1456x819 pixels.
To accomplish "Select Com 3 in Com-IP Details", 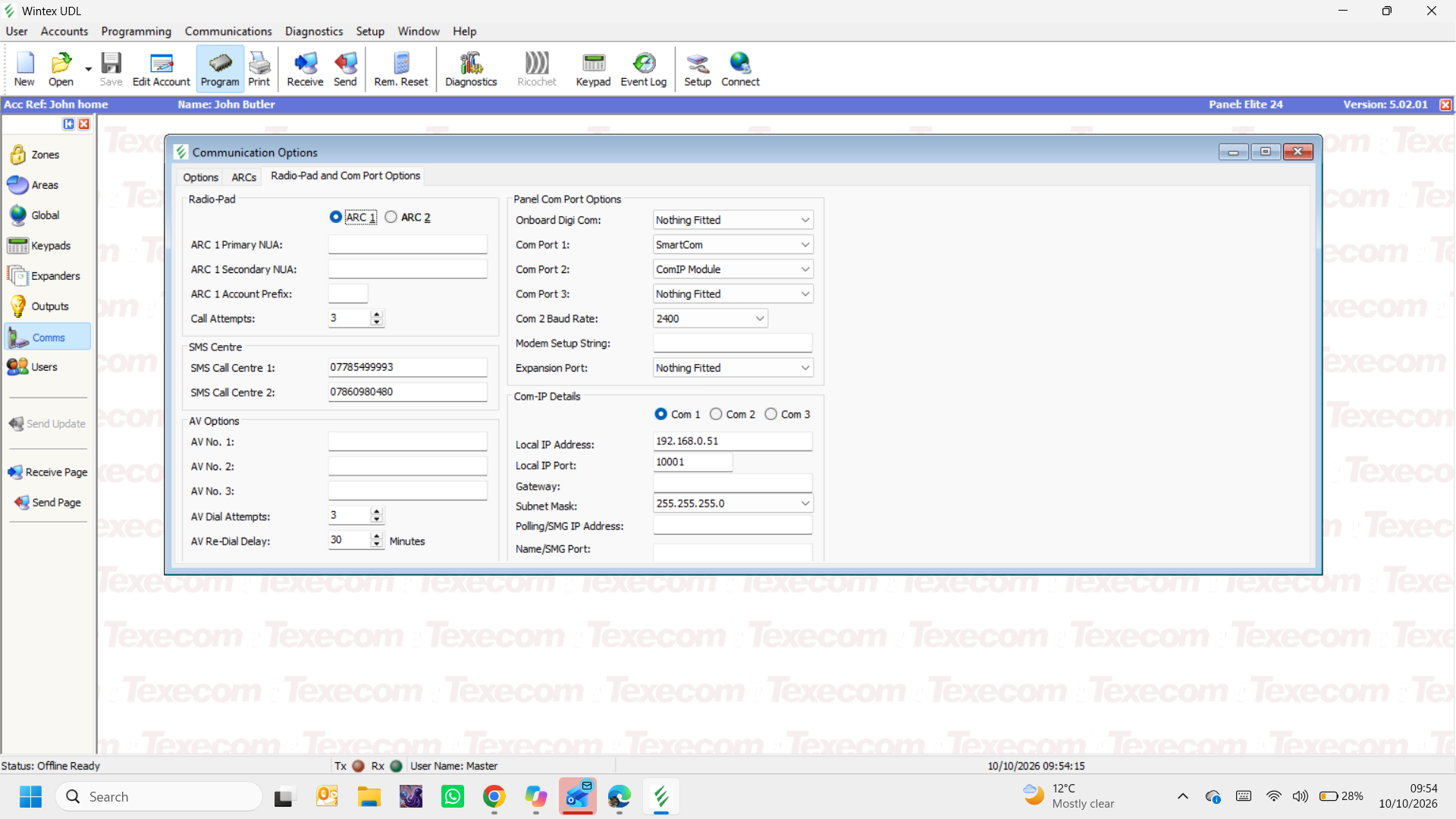I will pos(771,414).
